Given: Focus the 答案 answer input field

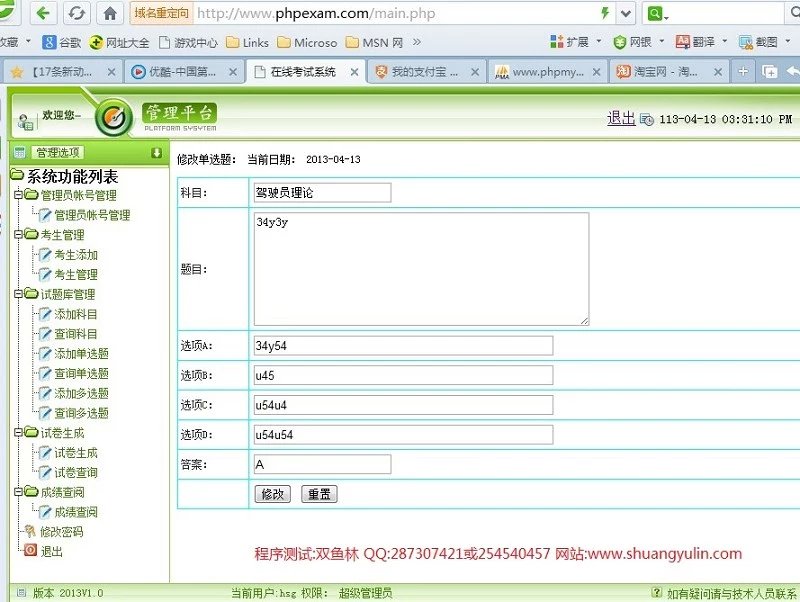Looking at the screenshot, I should coord(322,464).
